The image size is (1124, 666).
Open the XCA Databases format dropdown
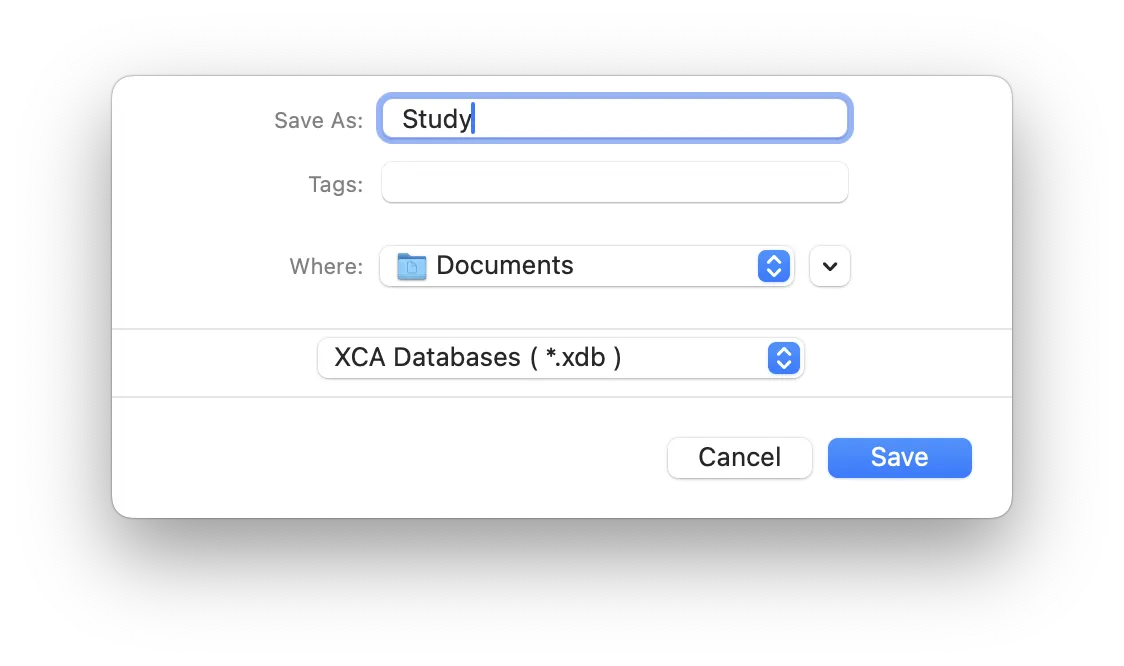[560, 358]
